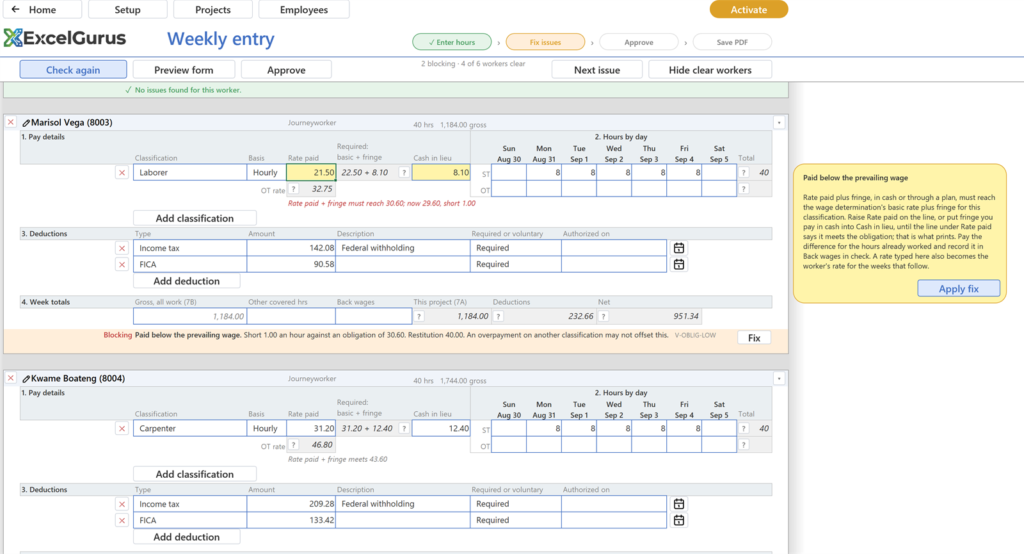Change Carpenter Hourly basis
This screenshot has width=1024, height=554.
point(266,429)
